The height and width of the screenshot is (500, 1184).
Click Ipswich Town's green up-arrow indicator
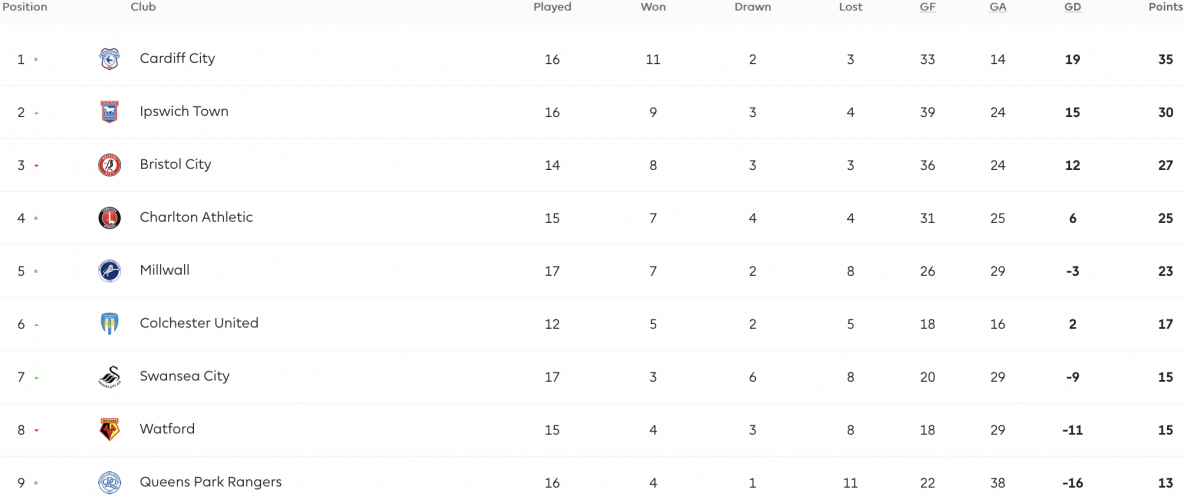[36, 113]
